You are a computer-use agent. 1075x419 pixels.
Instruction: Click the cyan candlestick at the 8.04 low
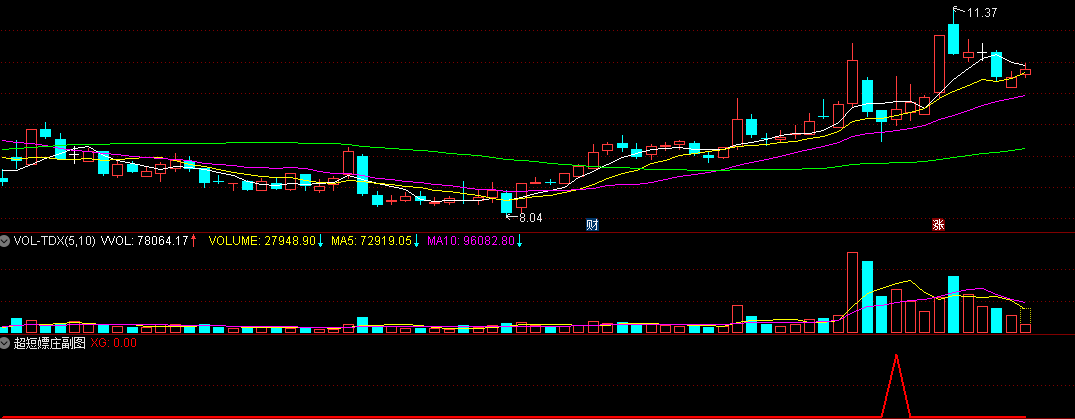(x=507, y=203)
